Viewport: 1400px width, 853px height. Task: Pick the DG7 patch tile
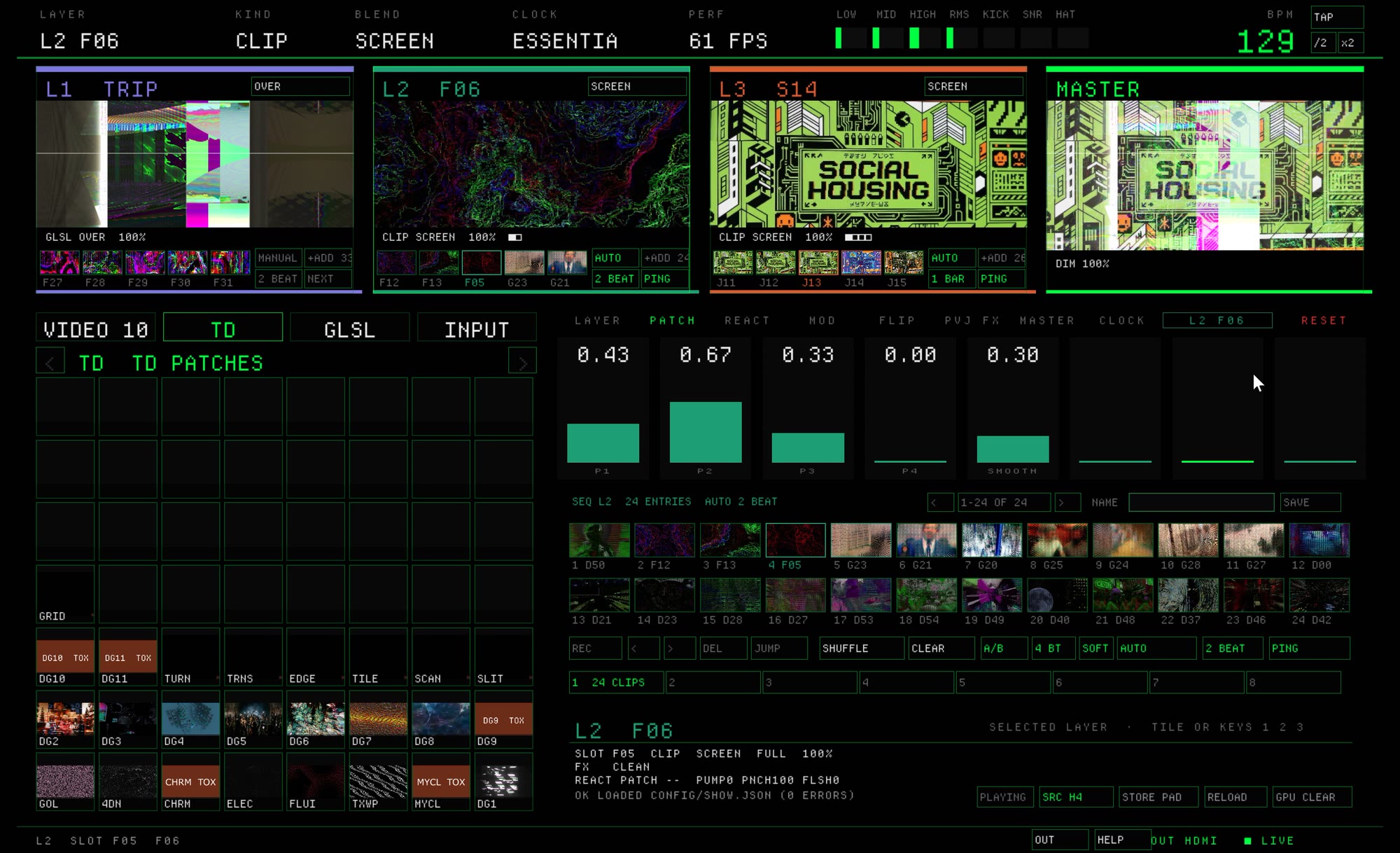(x=378, y=719)
